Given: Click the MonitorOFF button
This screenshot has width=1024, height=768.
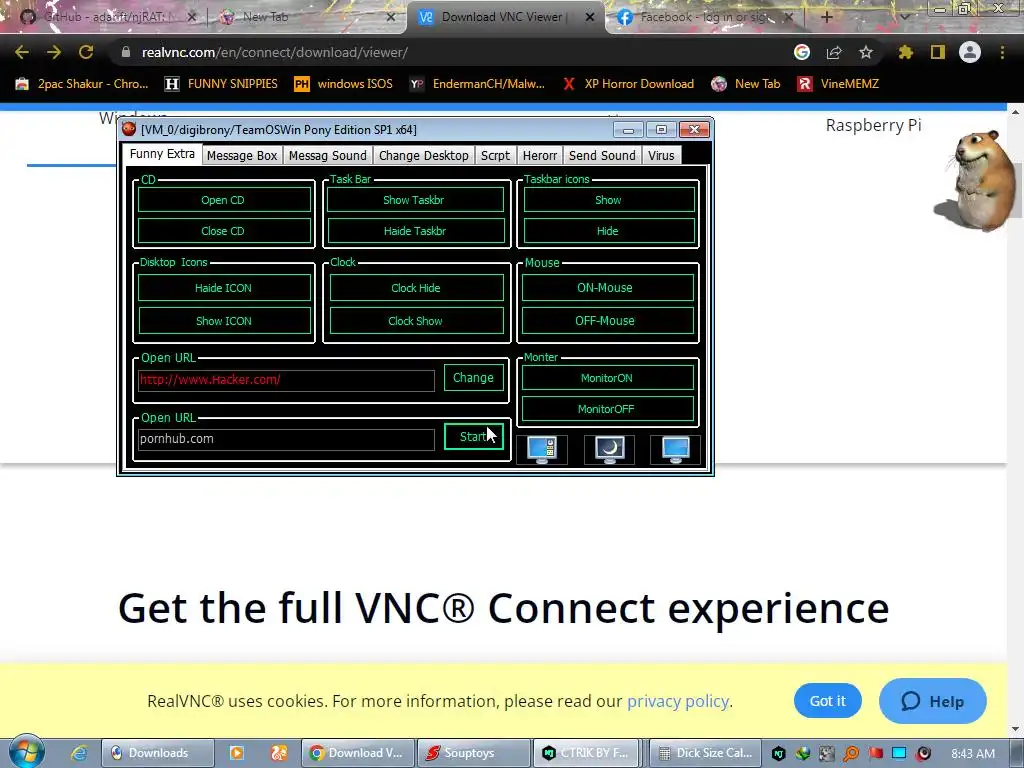Looking at the screenshot, I should tap(607, 409).
